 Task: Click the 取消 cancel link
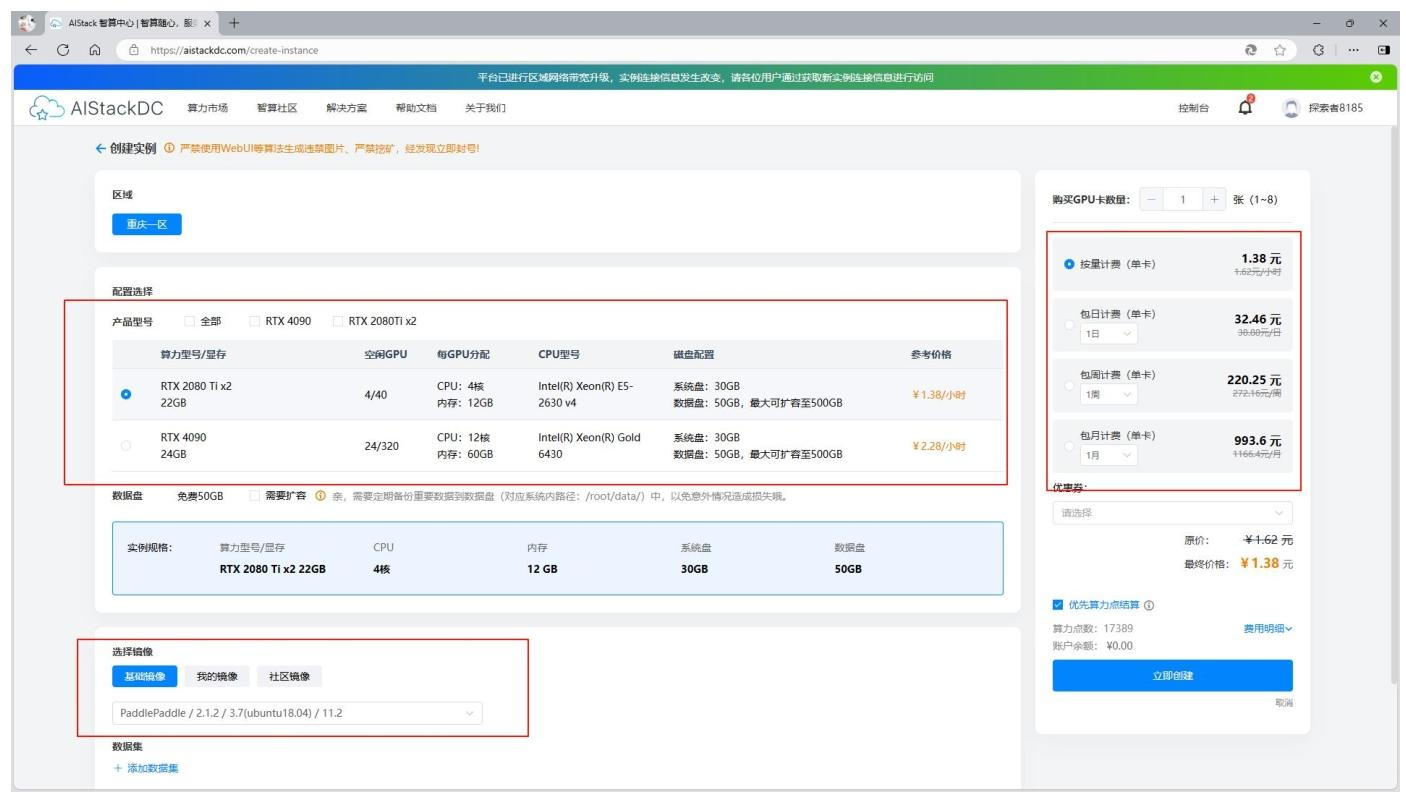point(1283,704)
